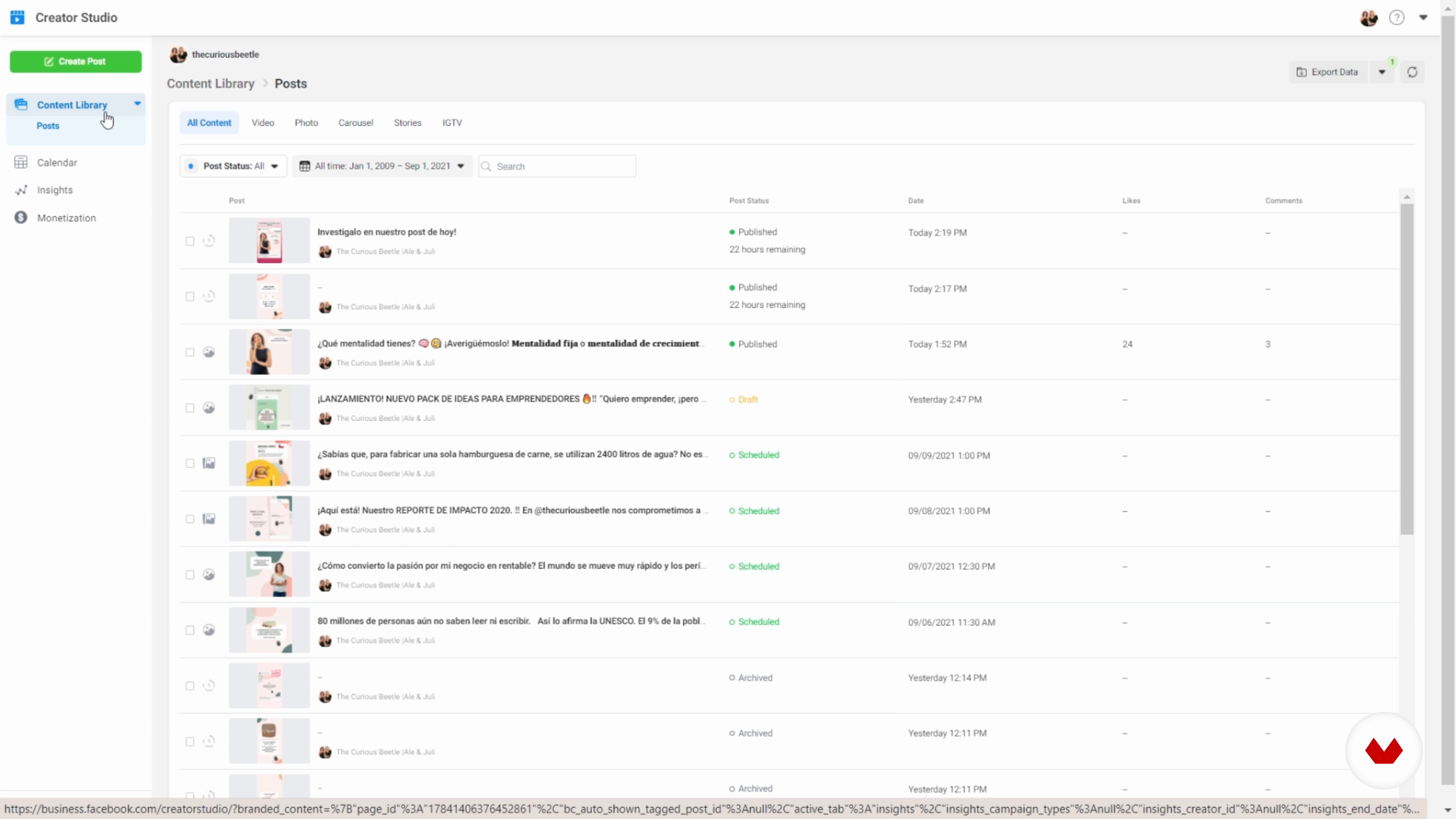The image size is (1456, 819).
Task: Click the Content Library sidebar icon
Action: [x=21, y=105]
